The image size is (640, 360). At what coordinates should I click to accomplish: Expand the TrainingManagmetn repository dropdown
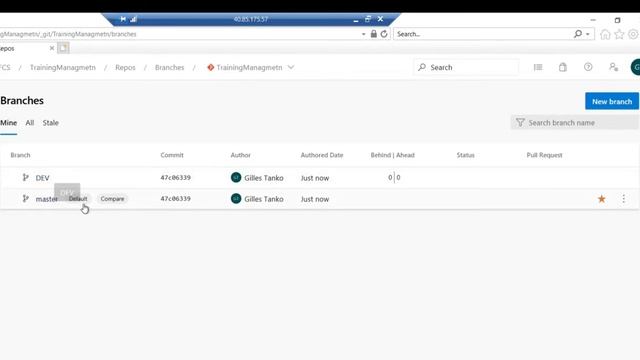[291, 67]
